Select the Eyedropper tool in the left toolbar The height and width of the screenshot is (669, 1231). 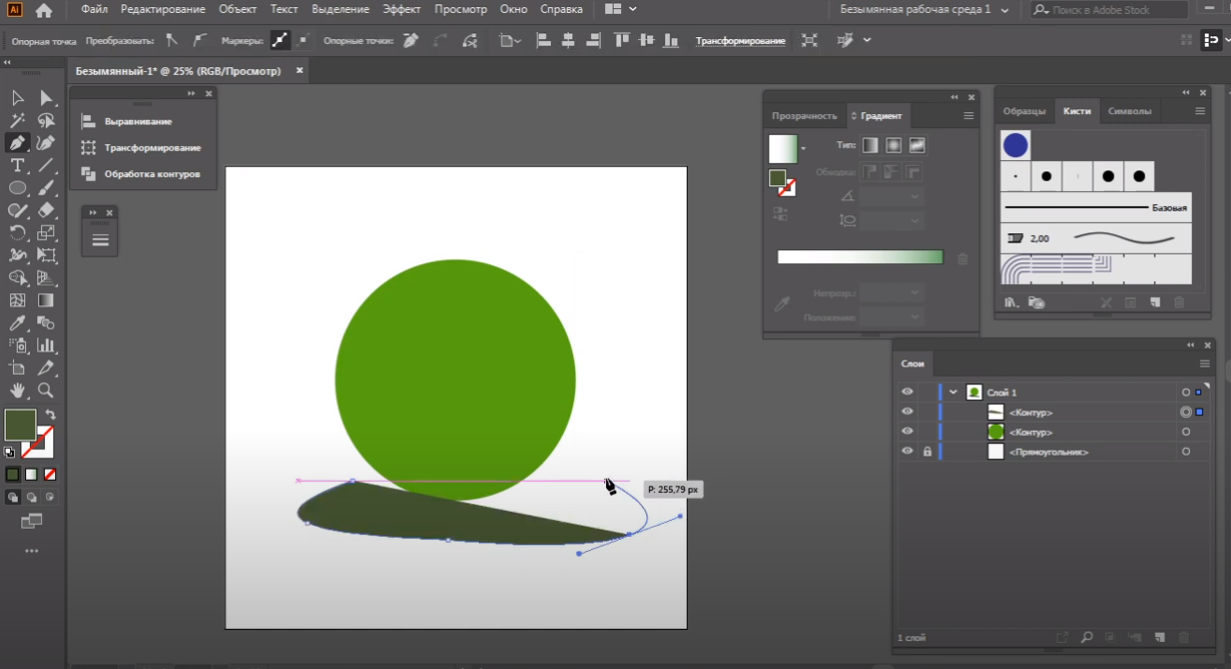(x=17, y=323)
